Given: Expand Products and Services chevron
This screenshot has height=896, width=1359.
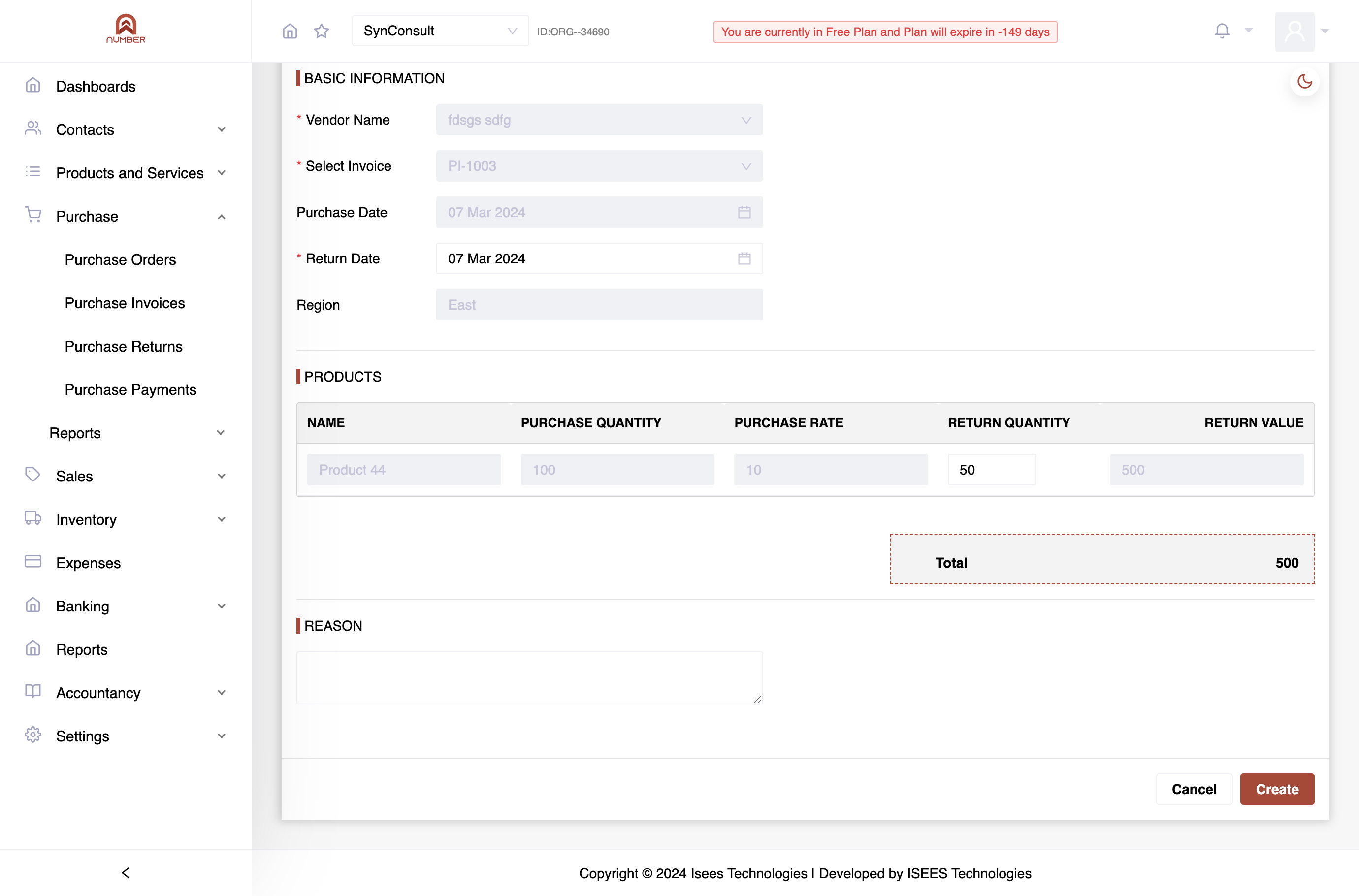Looking at the screenshot, I should [221, 173].
